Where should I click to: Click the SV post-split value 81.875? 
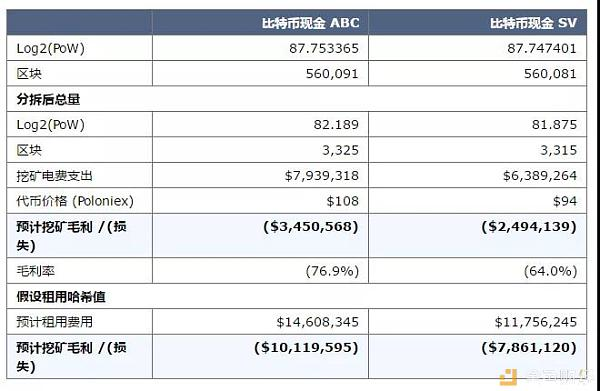(554, 124)
